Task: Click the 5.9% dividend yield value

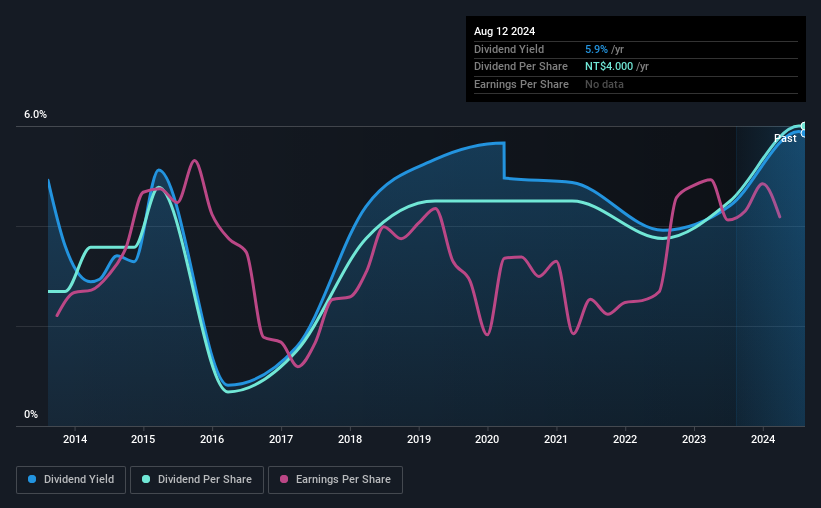Action: (x=596, y=49)
